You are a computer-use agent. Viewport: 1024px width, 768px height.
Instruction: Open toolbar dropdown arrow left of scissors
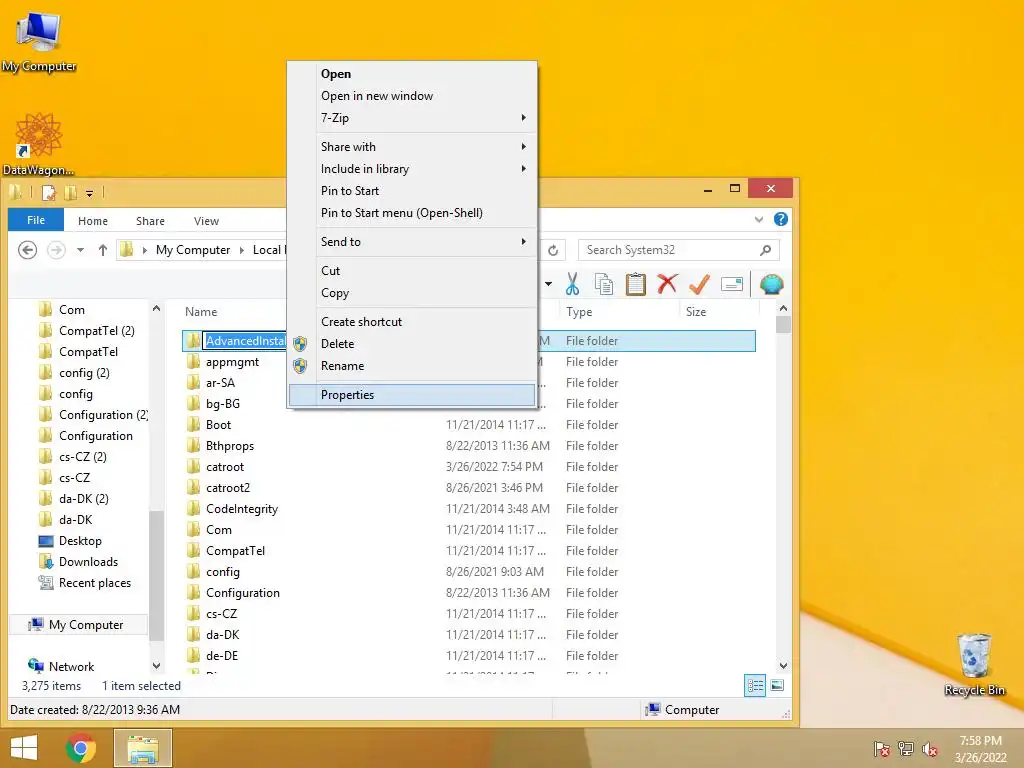point(549,284)
